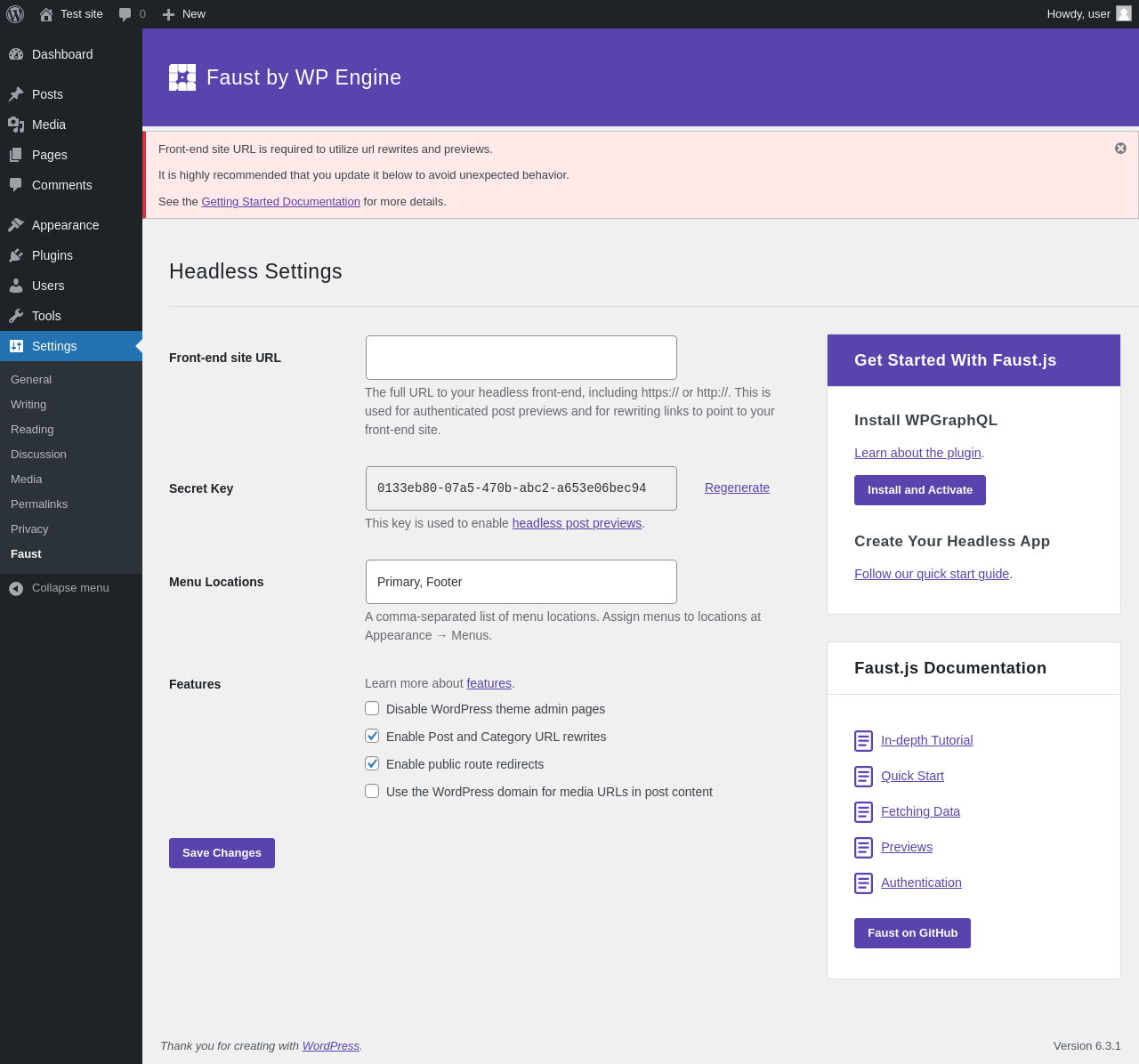The height and width of the screenshot is (1064, 1139).
Task: Open the Discussion settings submenu item
Action: pos(38,454)
